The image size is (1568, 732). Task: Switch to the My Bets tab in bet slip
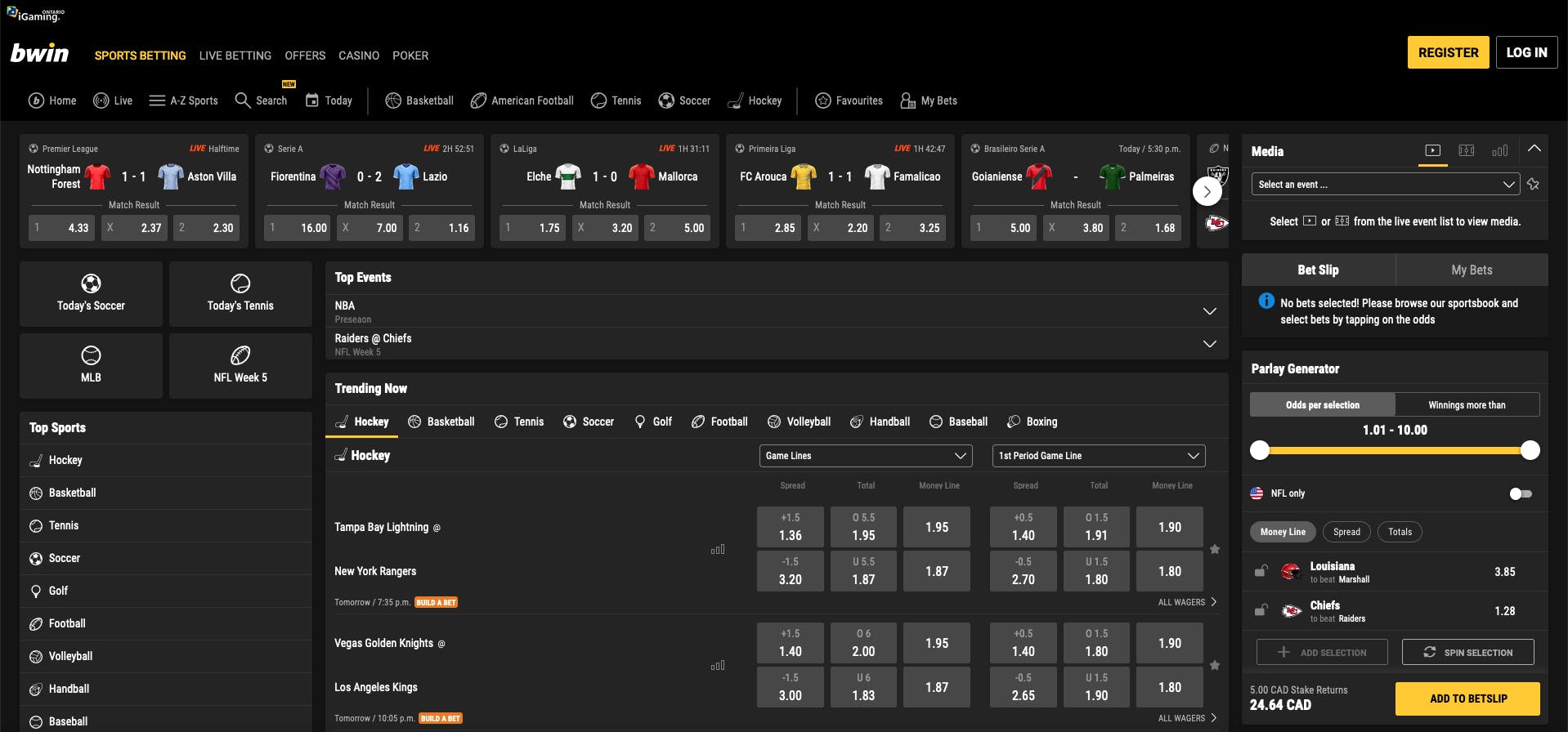[1472, 270]
